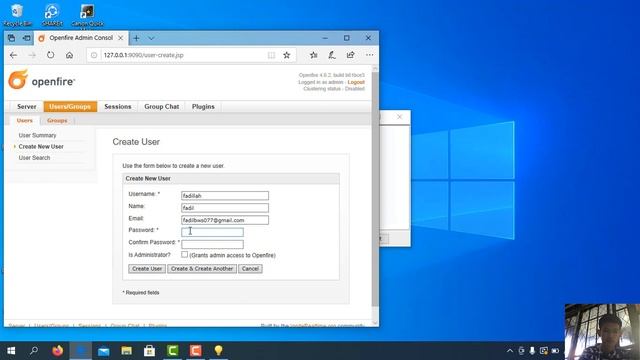Viewport: 640px width, 360px height.
Task: Toggle the Is Administrator checkbox
Action: click(x=184, y=254)
